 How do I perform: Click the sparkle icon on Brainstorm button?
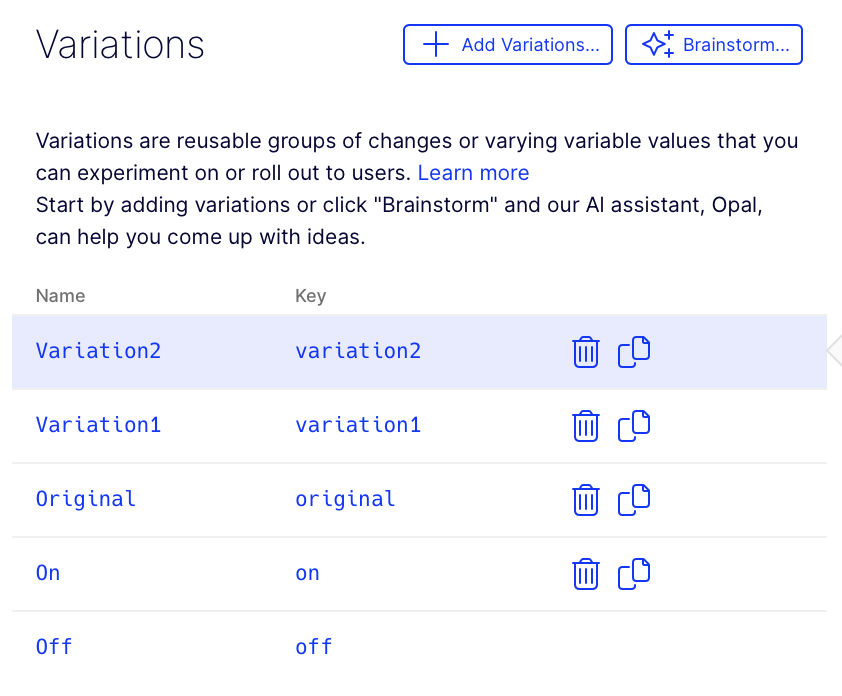(x=658, y=44)
